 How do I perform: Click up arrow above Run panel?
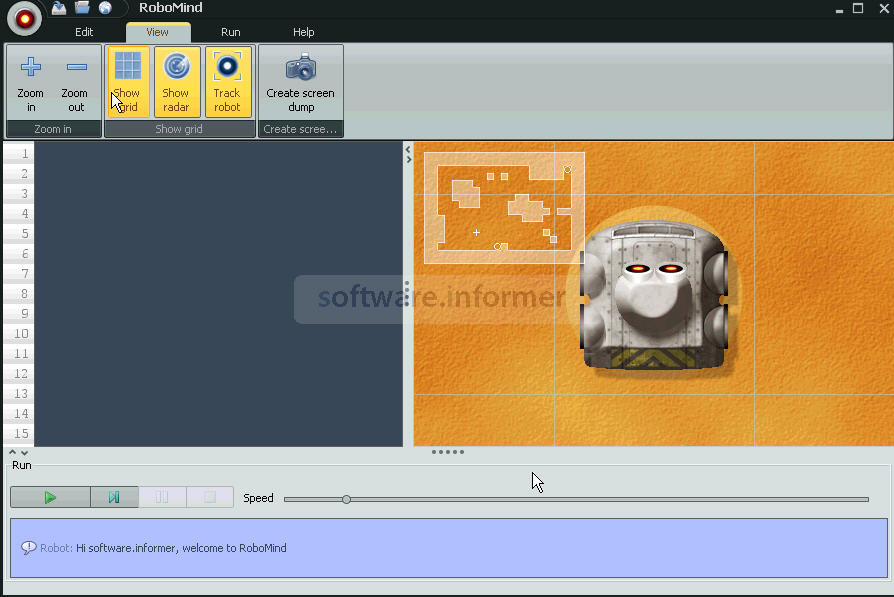pyautogui.click(x=13, y=452)
